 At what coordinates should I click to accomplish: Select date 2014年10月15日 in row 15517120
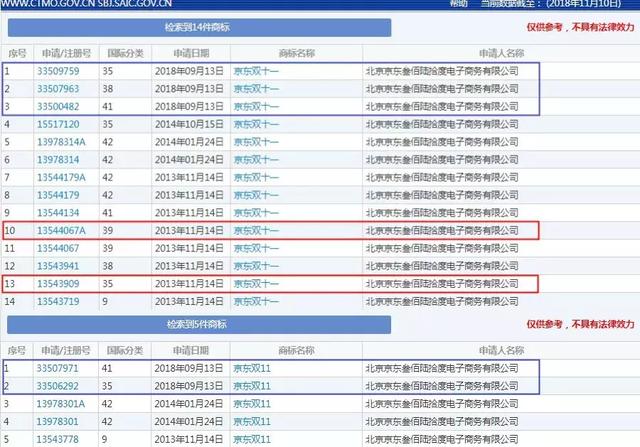(189, 124)
